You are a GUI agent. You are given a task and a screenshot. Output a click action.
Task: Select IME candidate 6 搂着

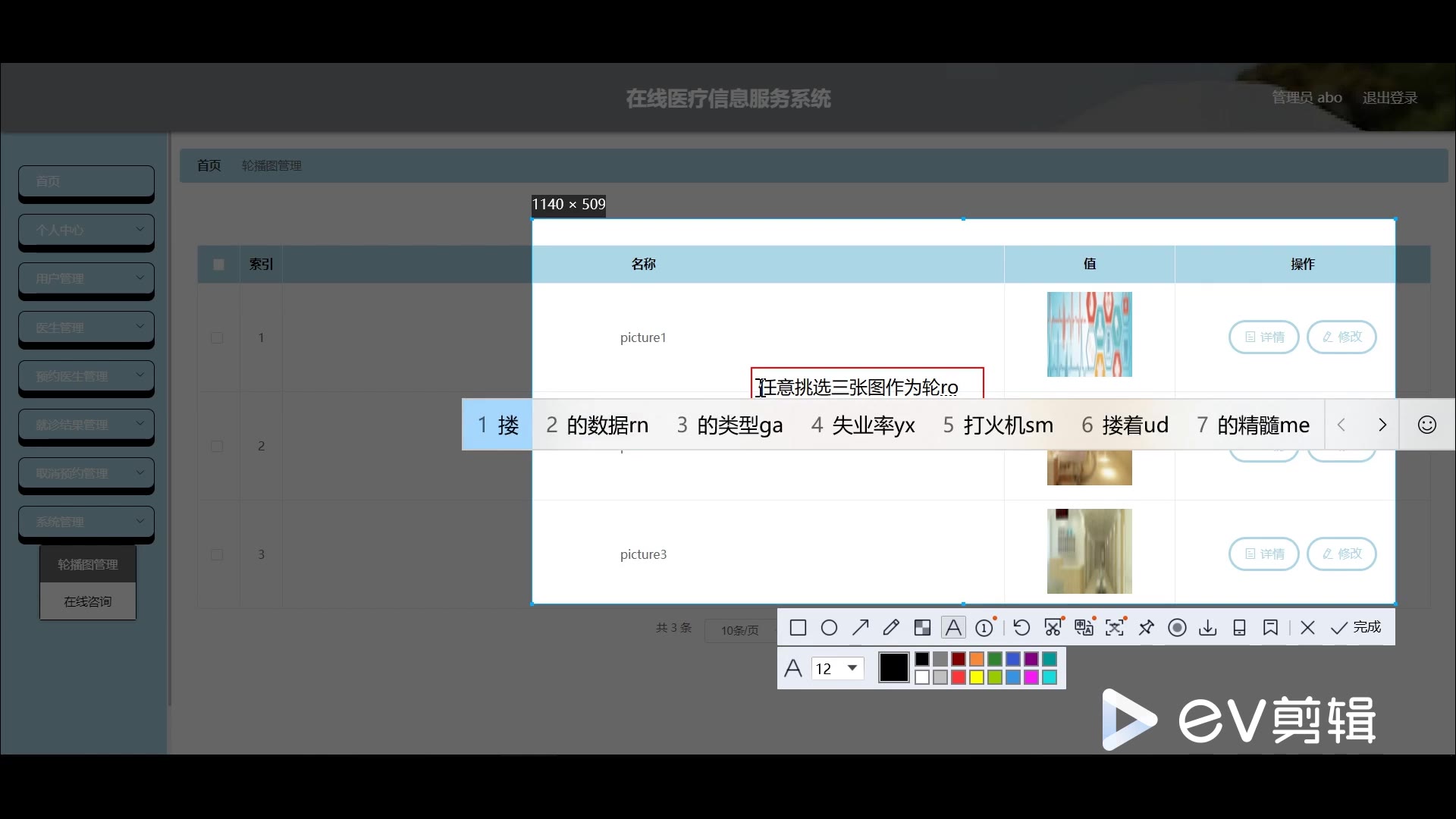click(x=1125, y=425)
